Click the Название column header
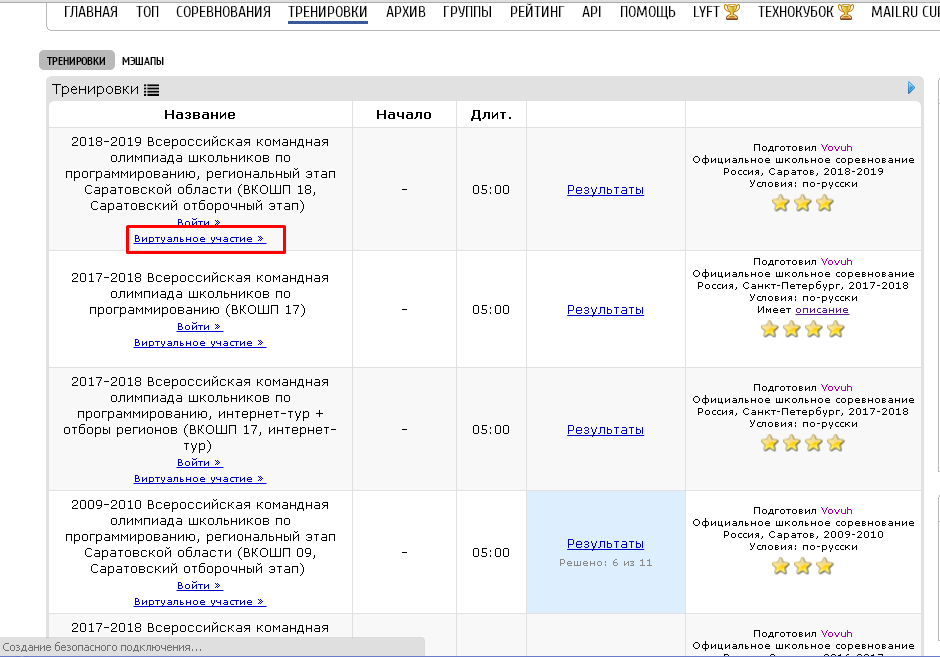This screenshot has width=940, height=657. [200, 114]
